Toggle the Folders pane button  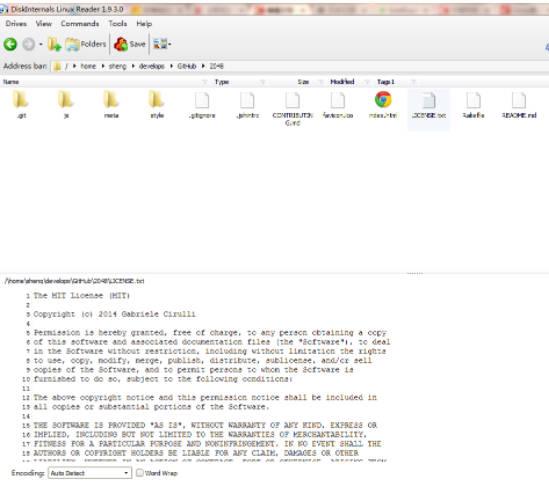(x=85, y=44)
